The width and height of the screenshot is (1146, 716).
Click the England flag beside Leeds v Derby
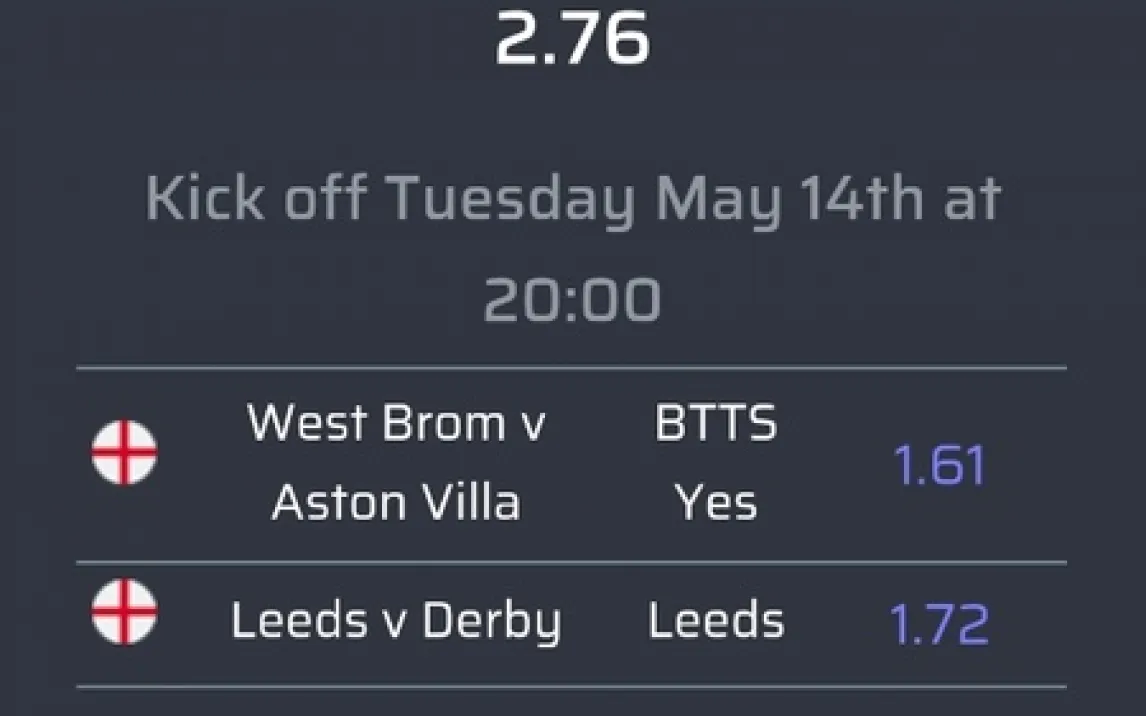click(x=124, y=611)
